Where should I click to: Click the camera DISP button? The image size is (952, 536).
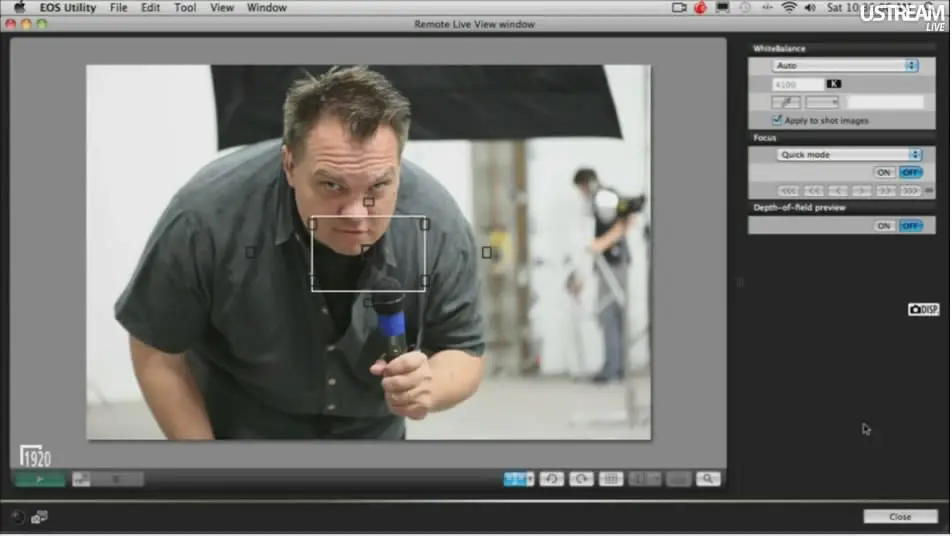(923, 310)
